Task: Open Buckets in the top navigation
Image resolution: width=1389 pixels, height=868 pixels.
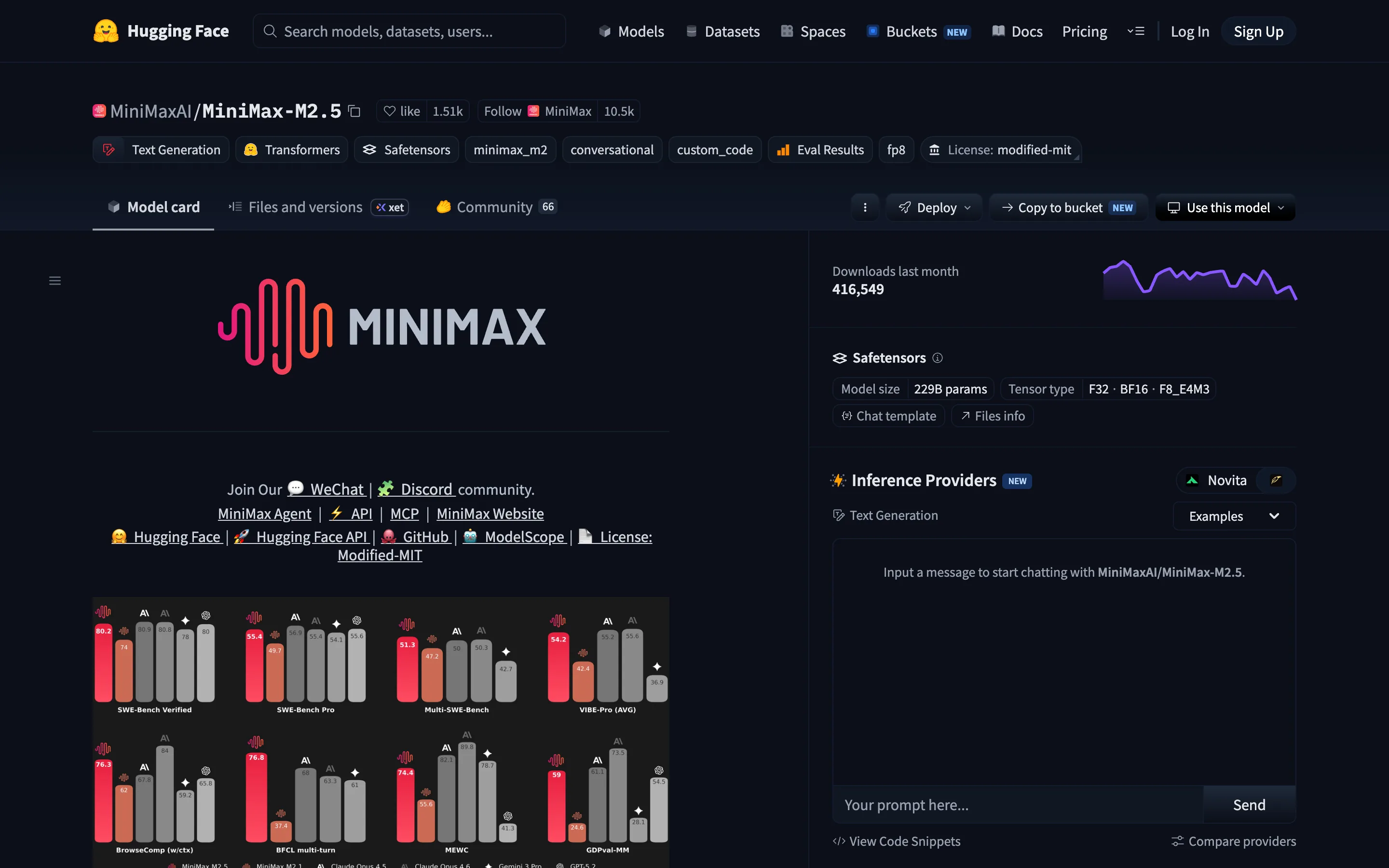Action: pos(918,31)
